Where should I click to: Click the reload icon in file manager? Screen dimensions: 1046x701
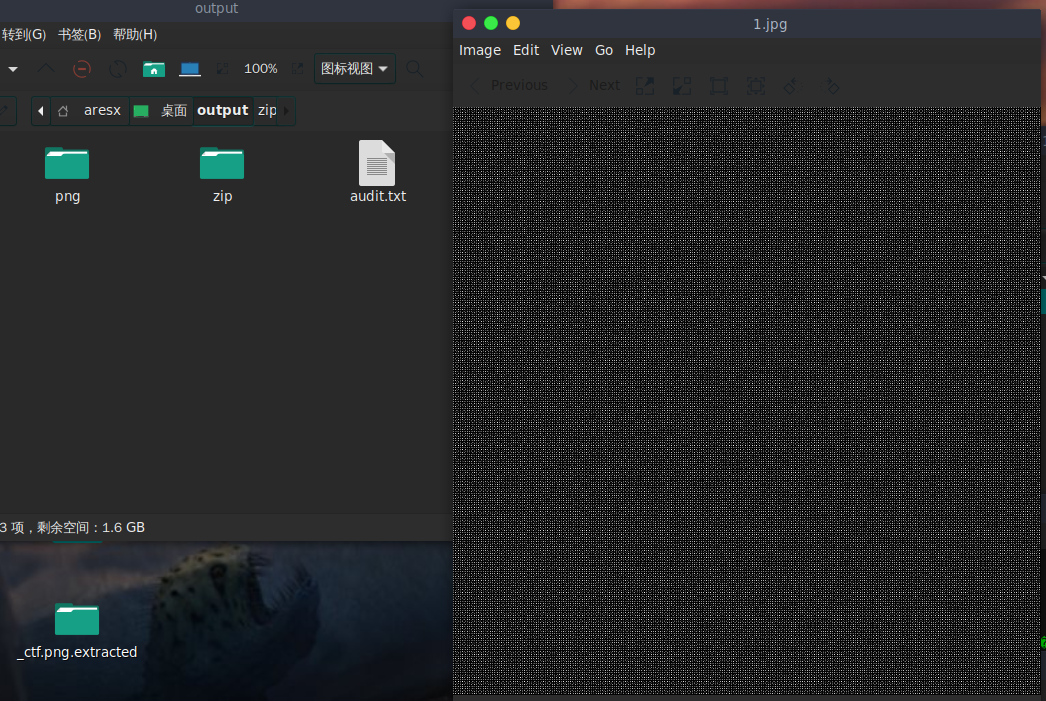[118, 69]
